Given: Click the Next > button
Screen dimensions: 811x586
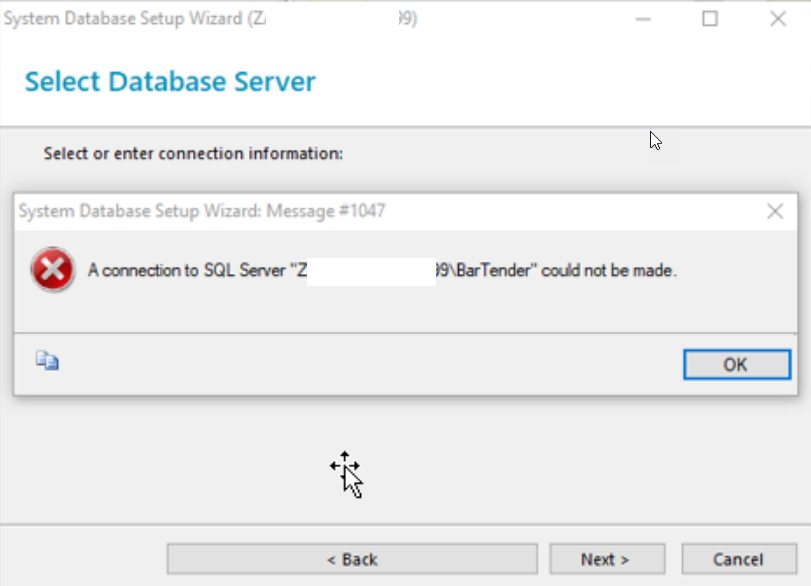Looking at the screenshot, I should click(607, 559).
